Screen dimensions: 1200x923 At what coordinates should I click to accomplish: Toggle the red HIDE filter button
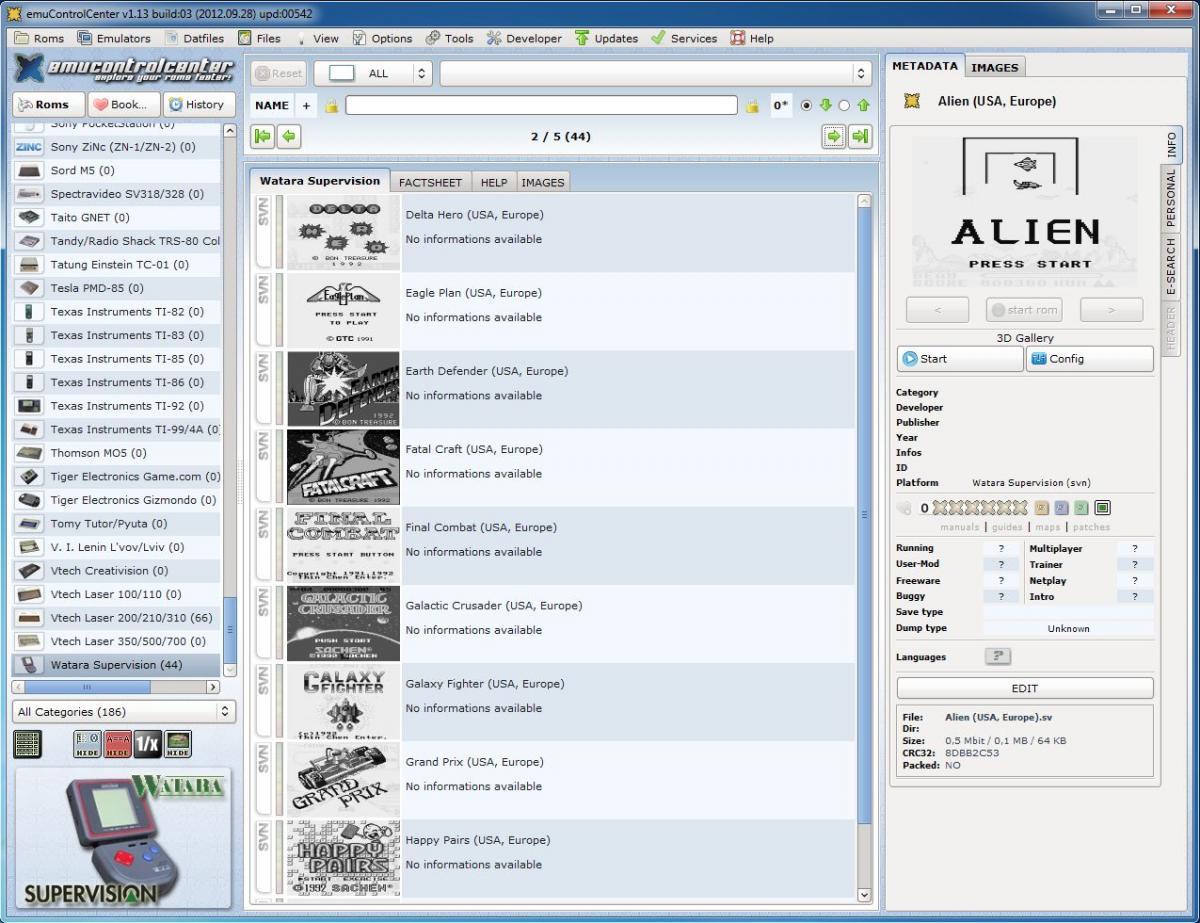pyautogui.click(x=117, y=744)
